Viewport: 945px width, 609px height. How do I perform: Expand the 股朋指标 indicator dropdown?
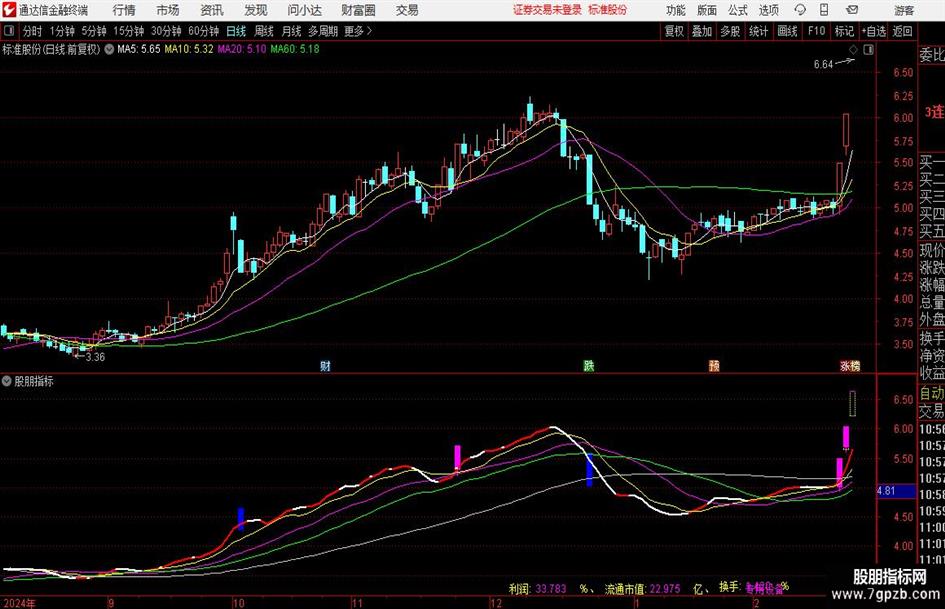coord(7,381)
